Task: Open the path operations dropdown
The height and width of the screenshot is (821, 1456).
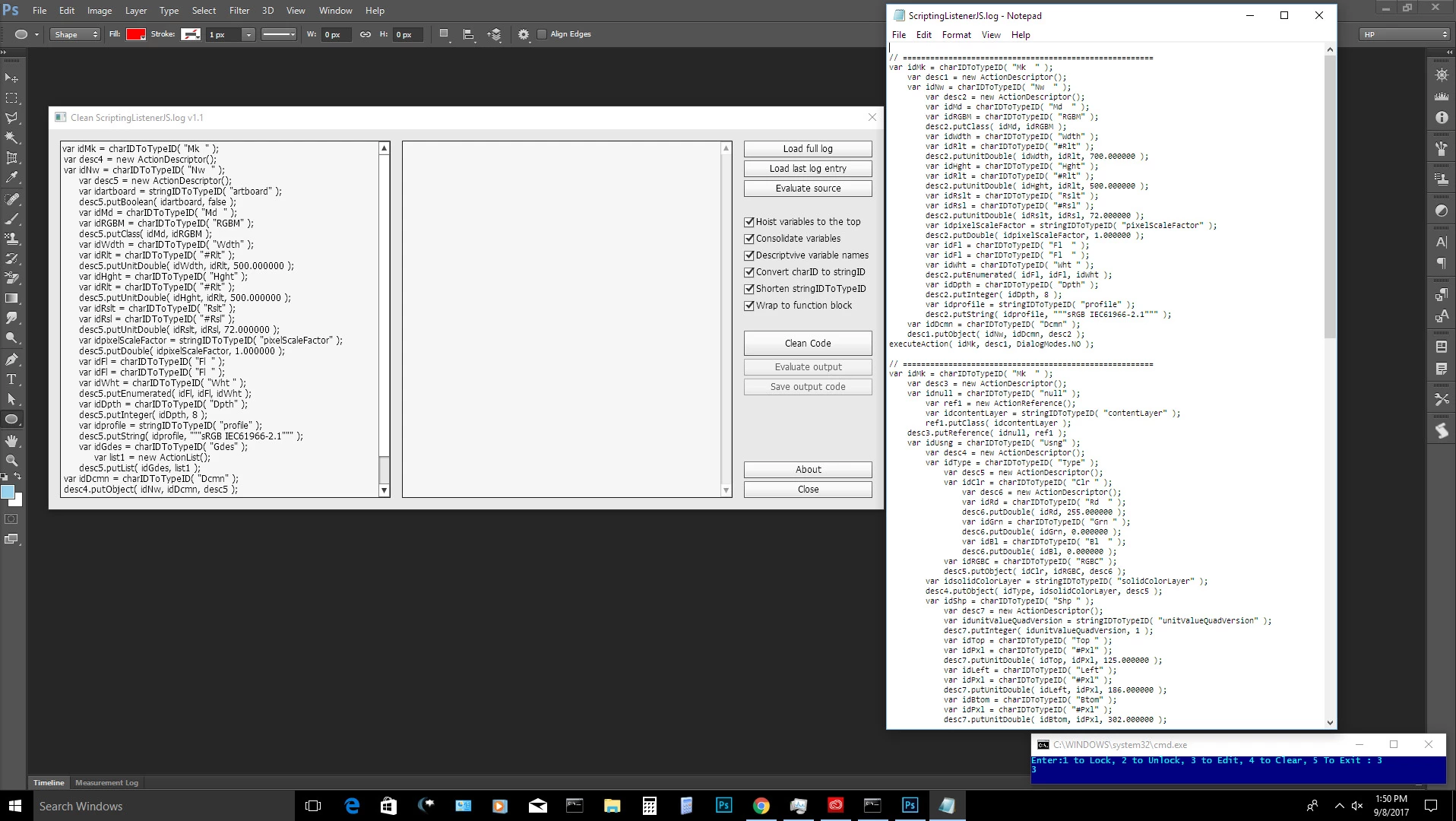Action: [x=445, y=34]
